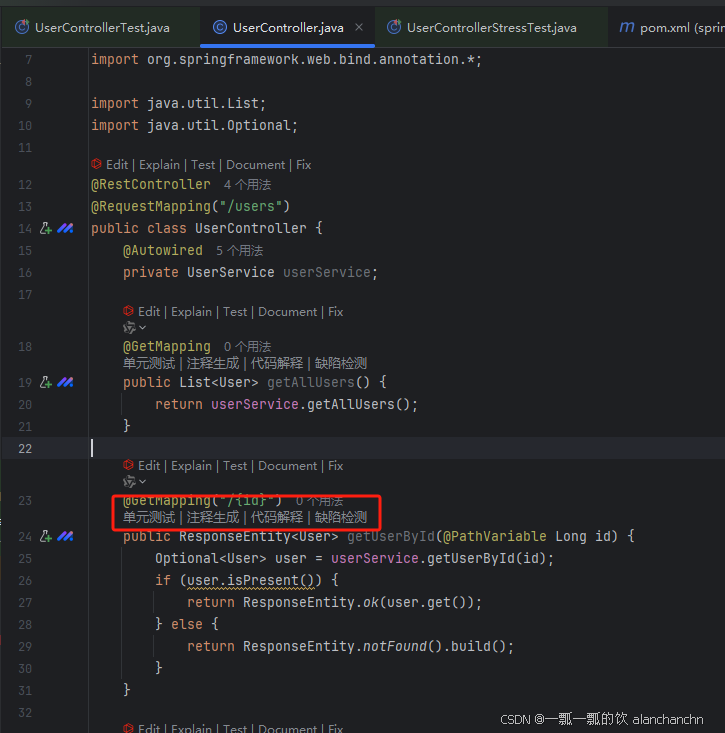
Task: Click import java.util.Optional on line 10
Action: click(x=194, y=126)
